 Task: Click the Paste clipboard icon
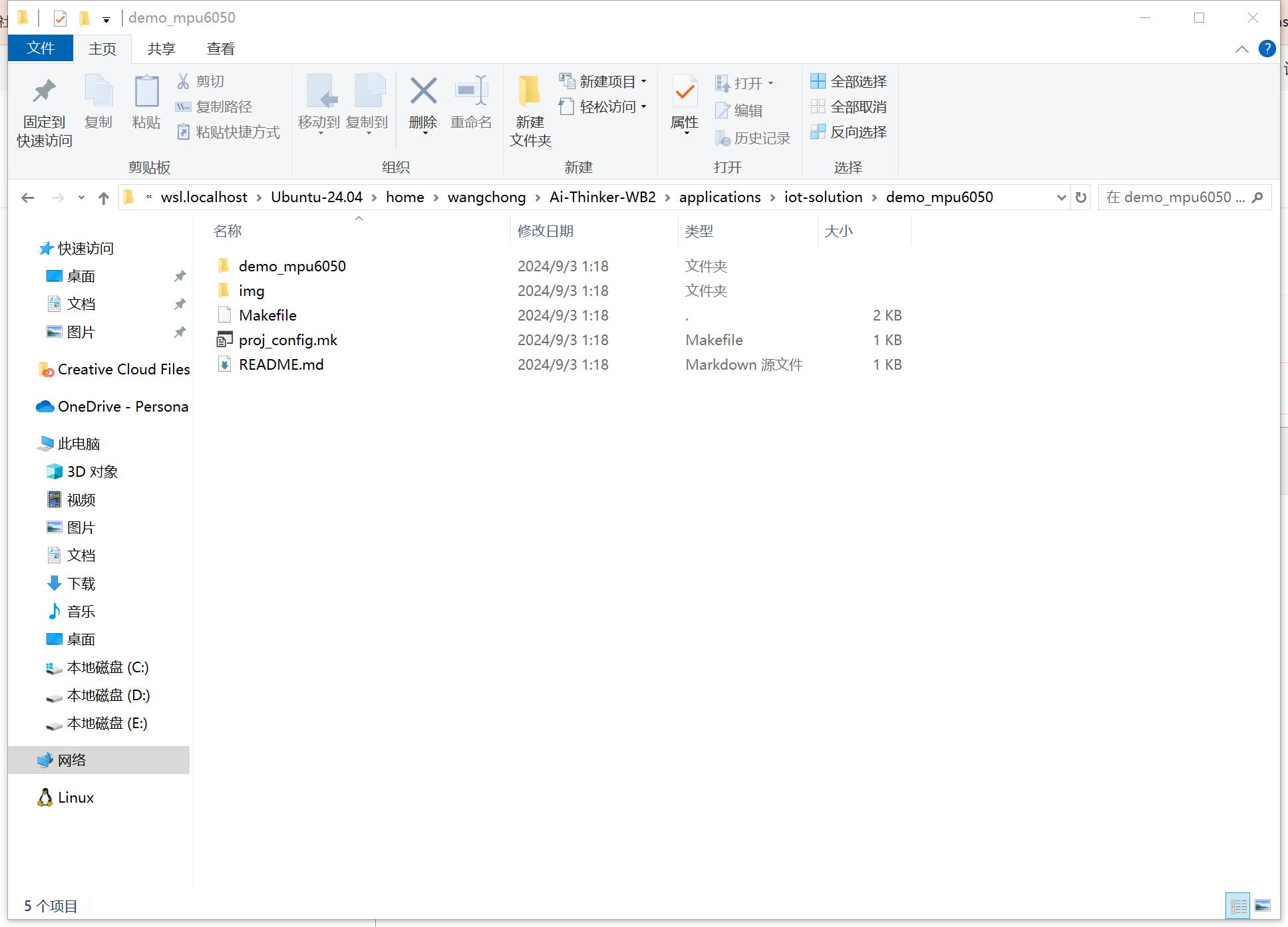pyautogui.click(x=146, y=92)
